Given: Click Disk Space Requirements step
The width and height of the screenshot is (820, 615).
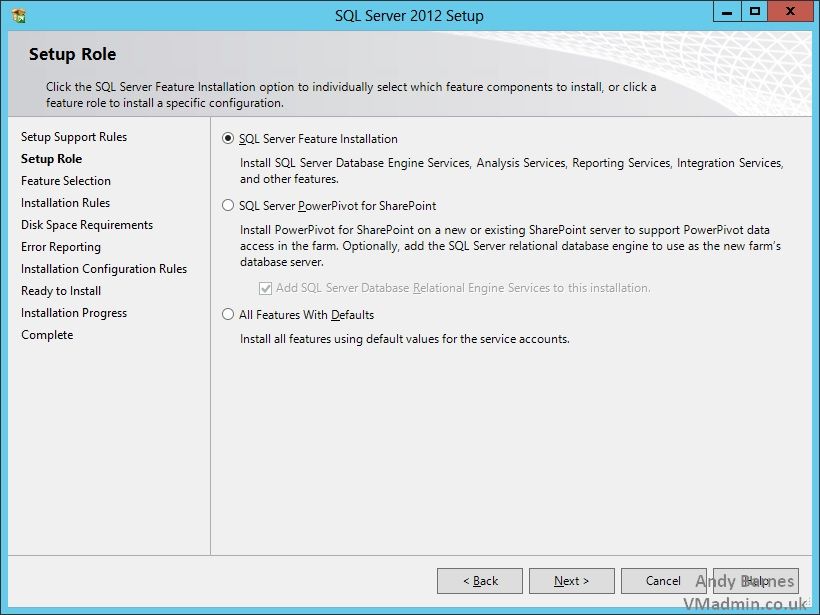Looking at the screenshot, I should [87, 225].
